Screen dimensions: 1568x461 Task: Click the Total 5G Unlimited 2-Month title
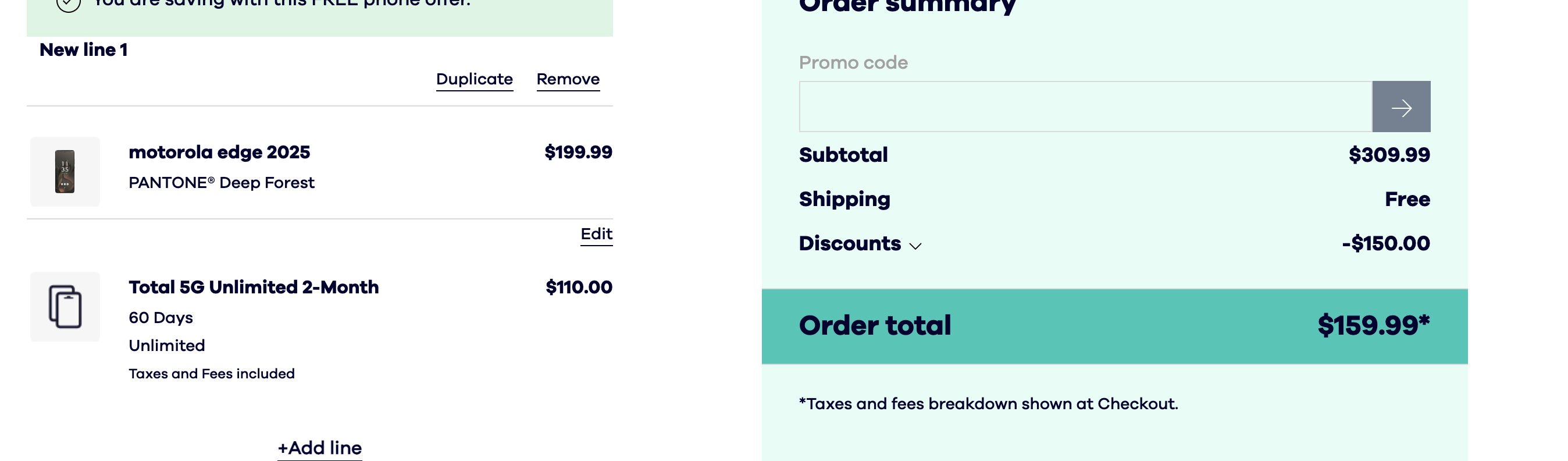(253, 288)
